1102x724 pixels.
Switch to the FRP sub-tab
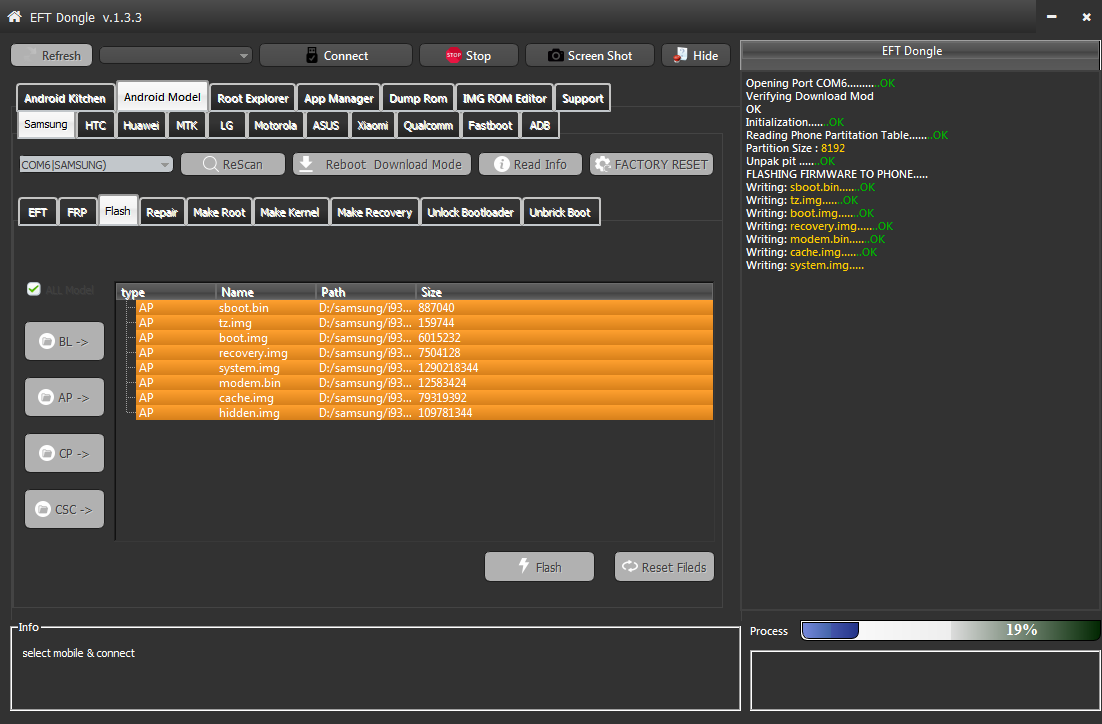coord(77,212)
